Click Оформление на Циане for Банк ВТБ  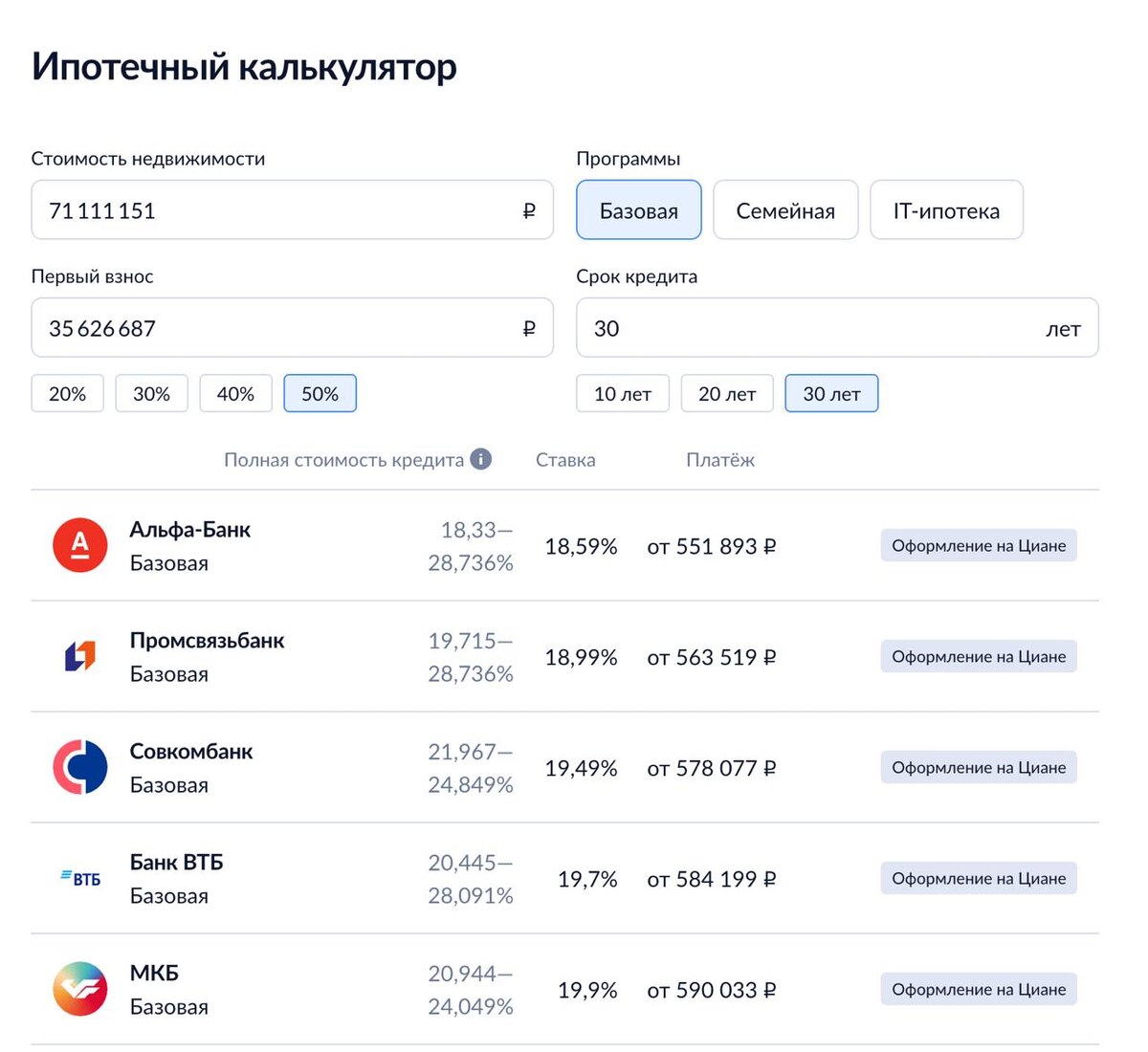979,878
